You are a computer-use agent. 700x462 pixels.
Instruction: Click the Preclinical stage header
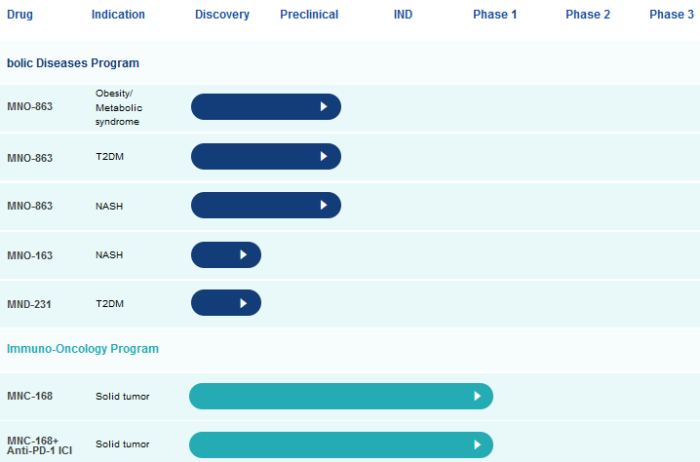point(309,15)
